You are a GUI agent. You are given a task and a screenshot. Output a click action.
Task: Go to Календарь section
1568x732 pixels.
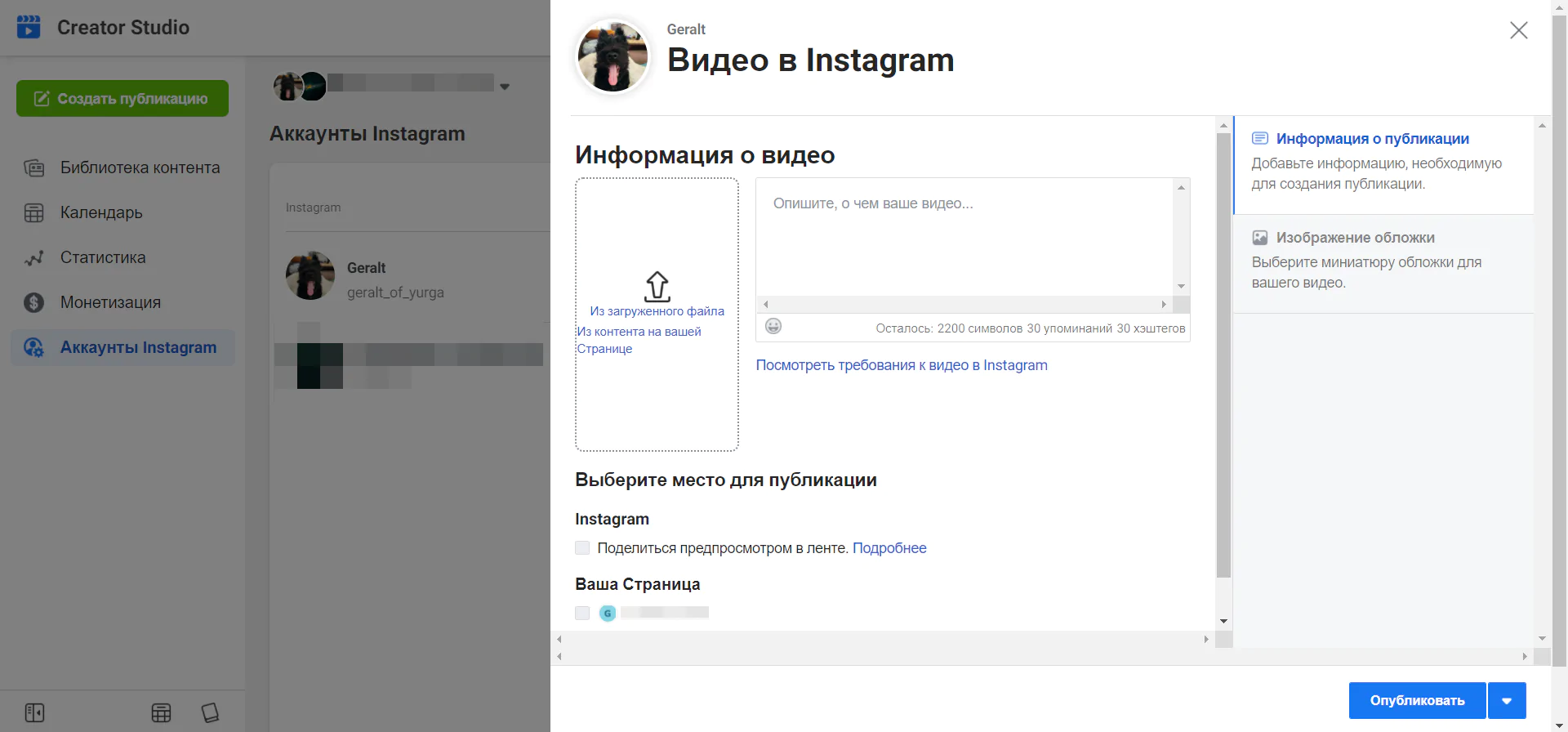coord(101,212)
